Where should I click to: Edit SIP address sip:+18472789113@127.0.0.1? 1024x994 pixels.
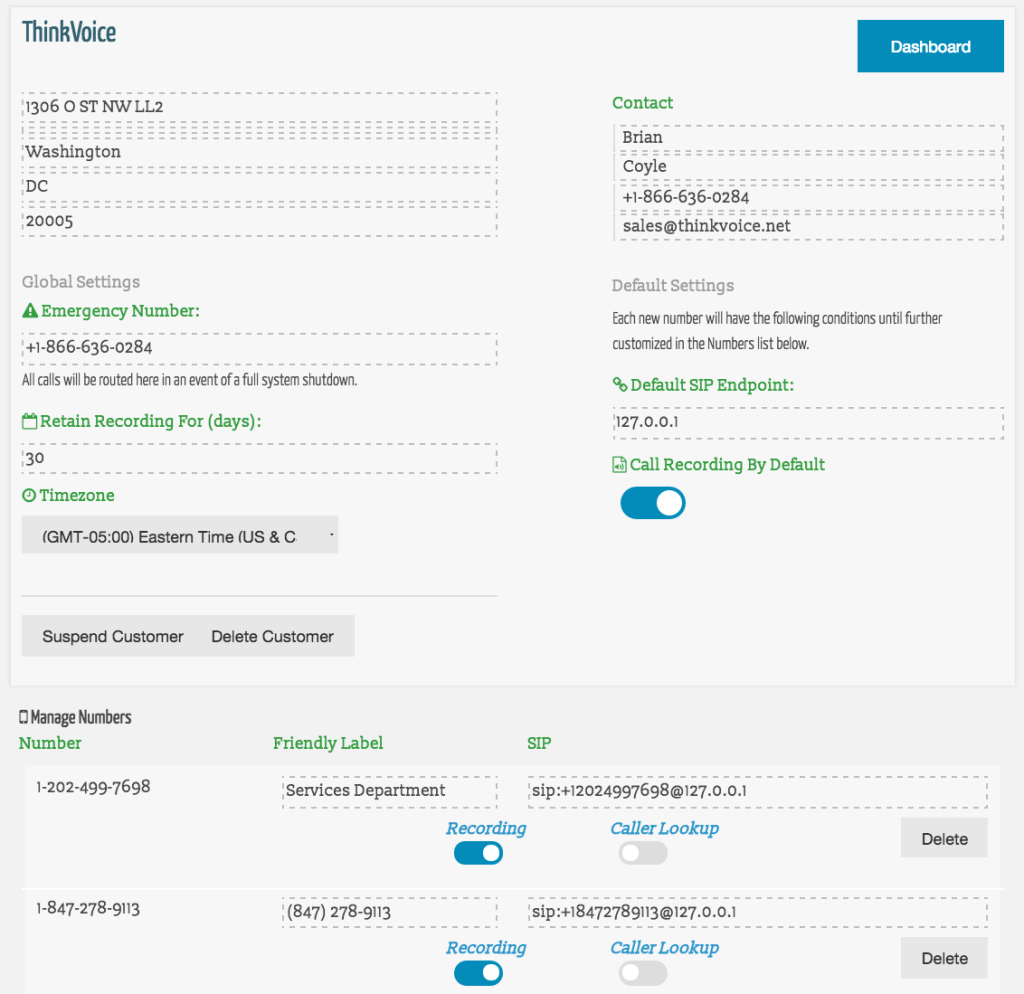click(x=758, y=912)
